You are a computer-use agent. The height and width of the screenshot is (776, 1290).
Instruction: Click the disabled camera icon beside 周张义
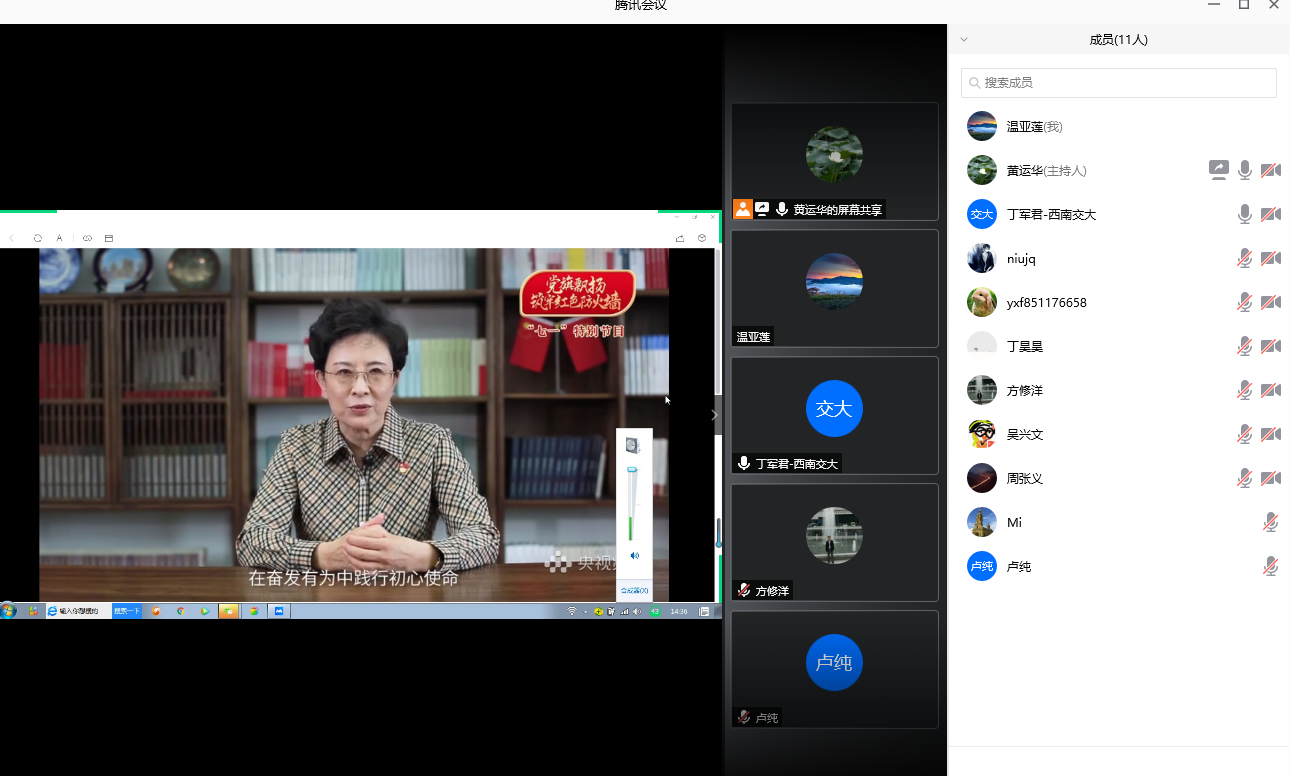[x=1270, y=478]
